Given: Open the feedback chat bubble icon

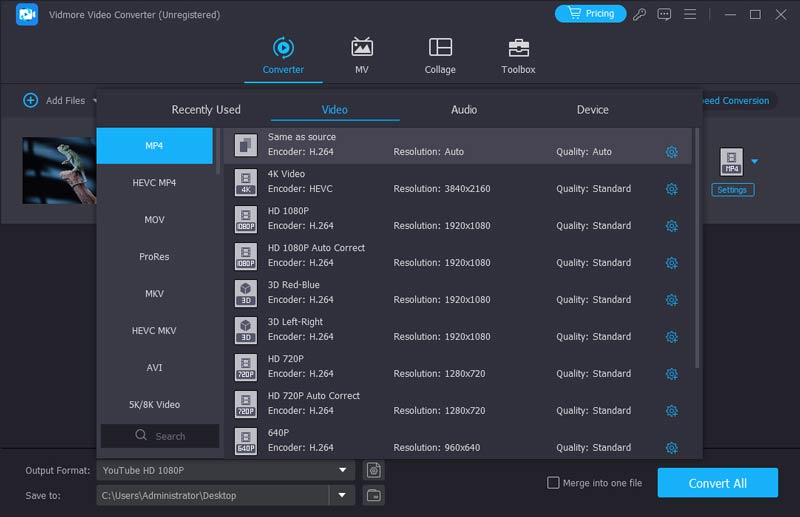Looking at the screenshot, I should [x=664, y=14].
